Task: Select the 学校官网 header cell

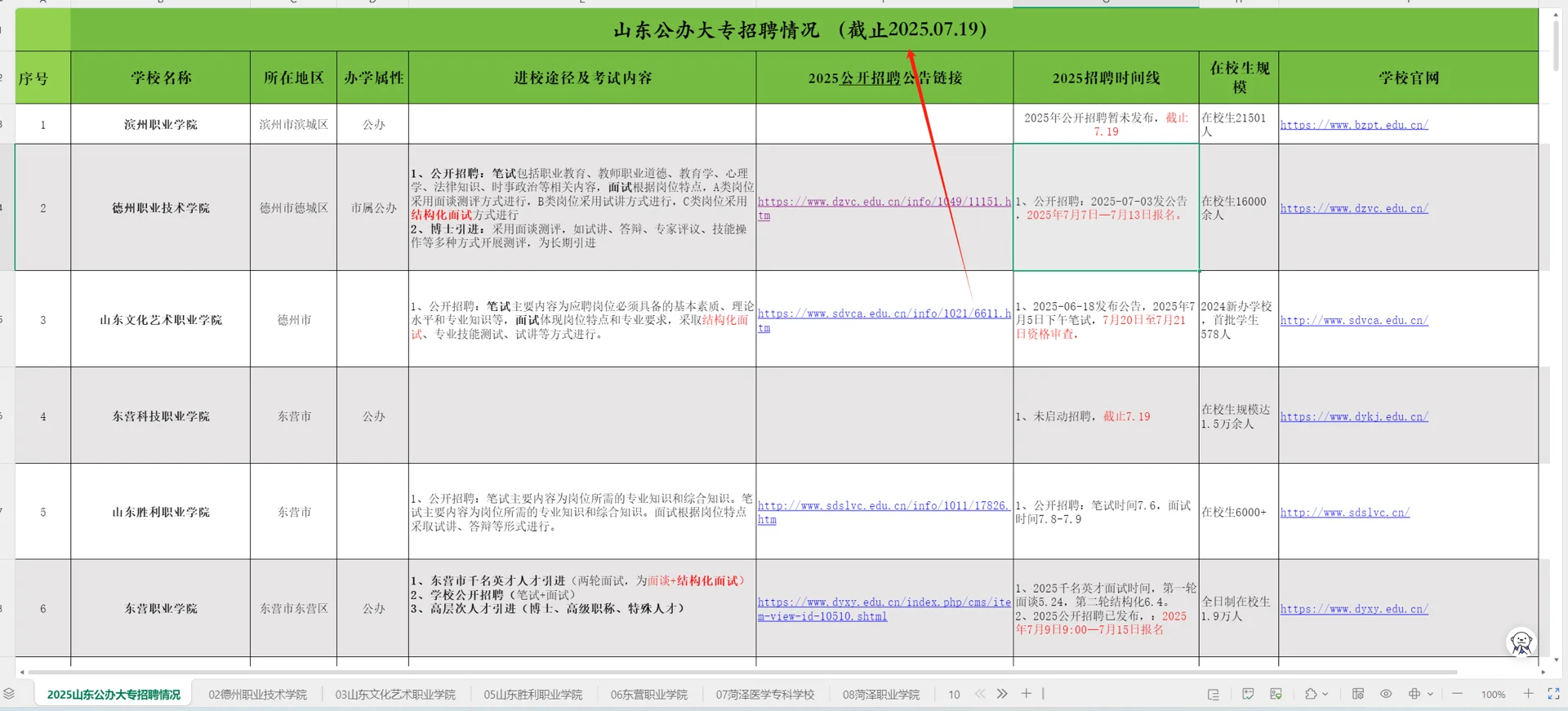Action: pyautogui.click(x=1409, y=78)
